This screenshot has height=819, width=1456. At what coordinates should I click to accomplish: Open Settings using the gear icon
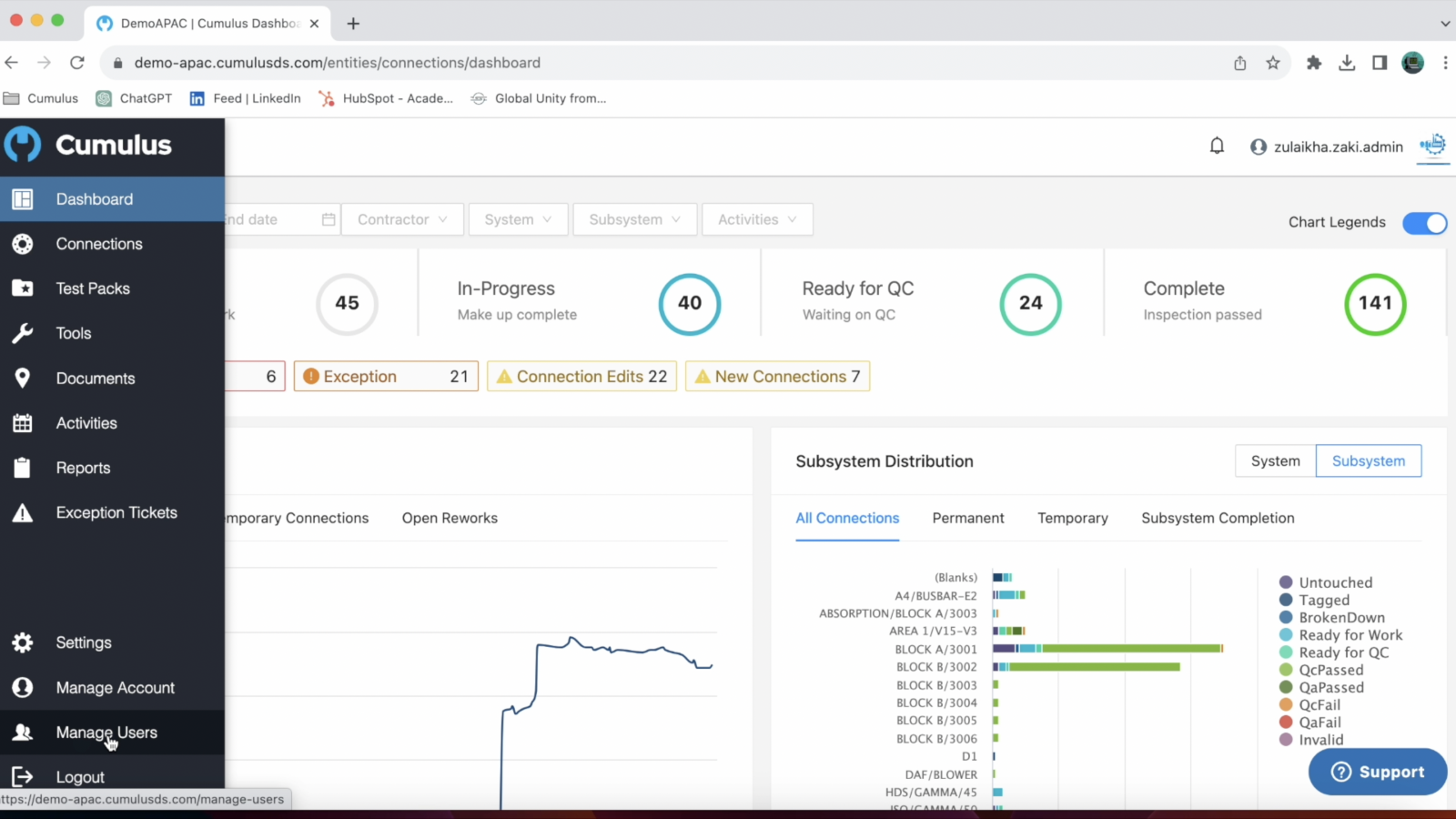click(x=23, y=642)
